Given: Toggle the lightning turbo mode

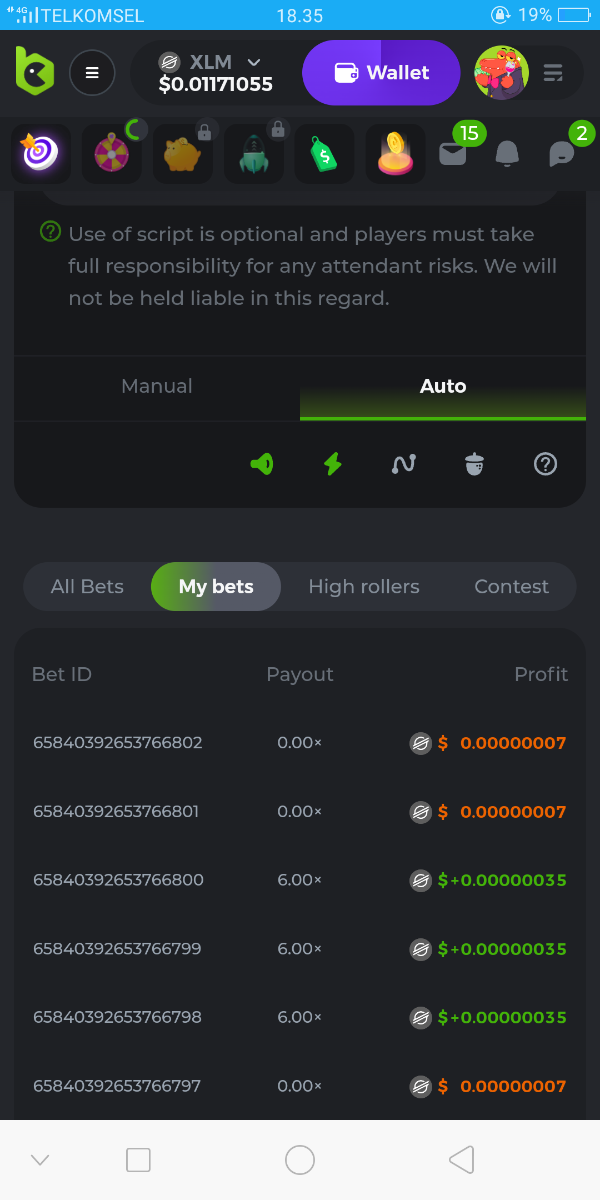Looking at the screenshot, I should [333, 464].
